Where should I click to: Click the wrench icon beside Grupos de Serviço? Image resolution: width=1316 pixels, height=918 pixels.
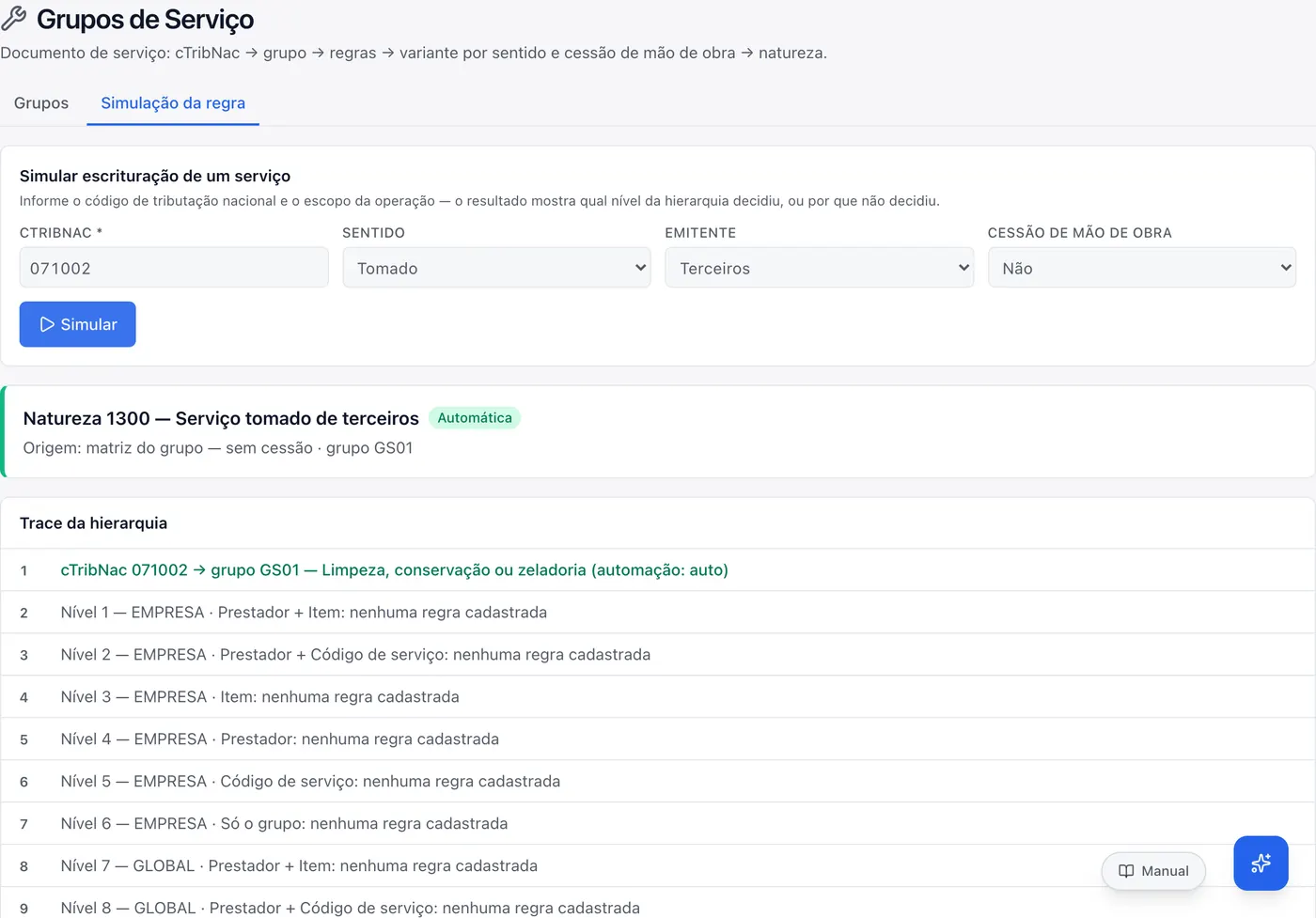pos(14,19)
